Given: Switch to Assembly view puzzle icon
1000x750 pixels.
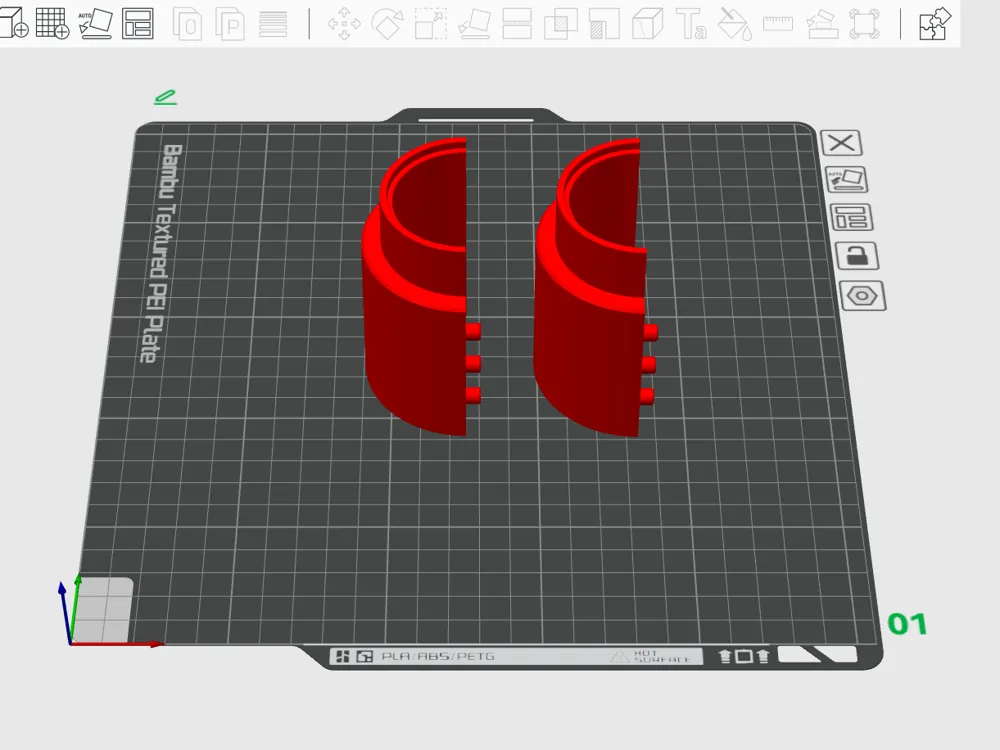Looking at the screenshot, I should point(935,24).
